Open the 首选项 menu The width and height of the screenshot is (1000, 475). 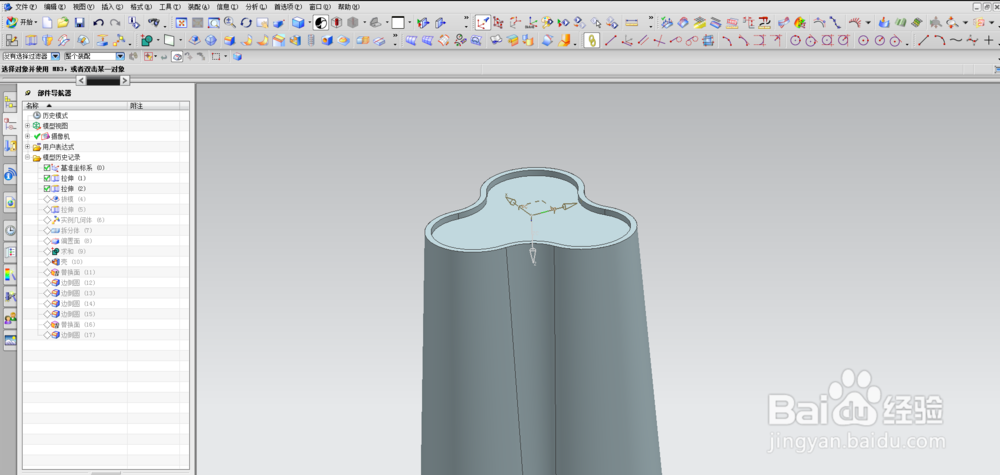point(288,6)
